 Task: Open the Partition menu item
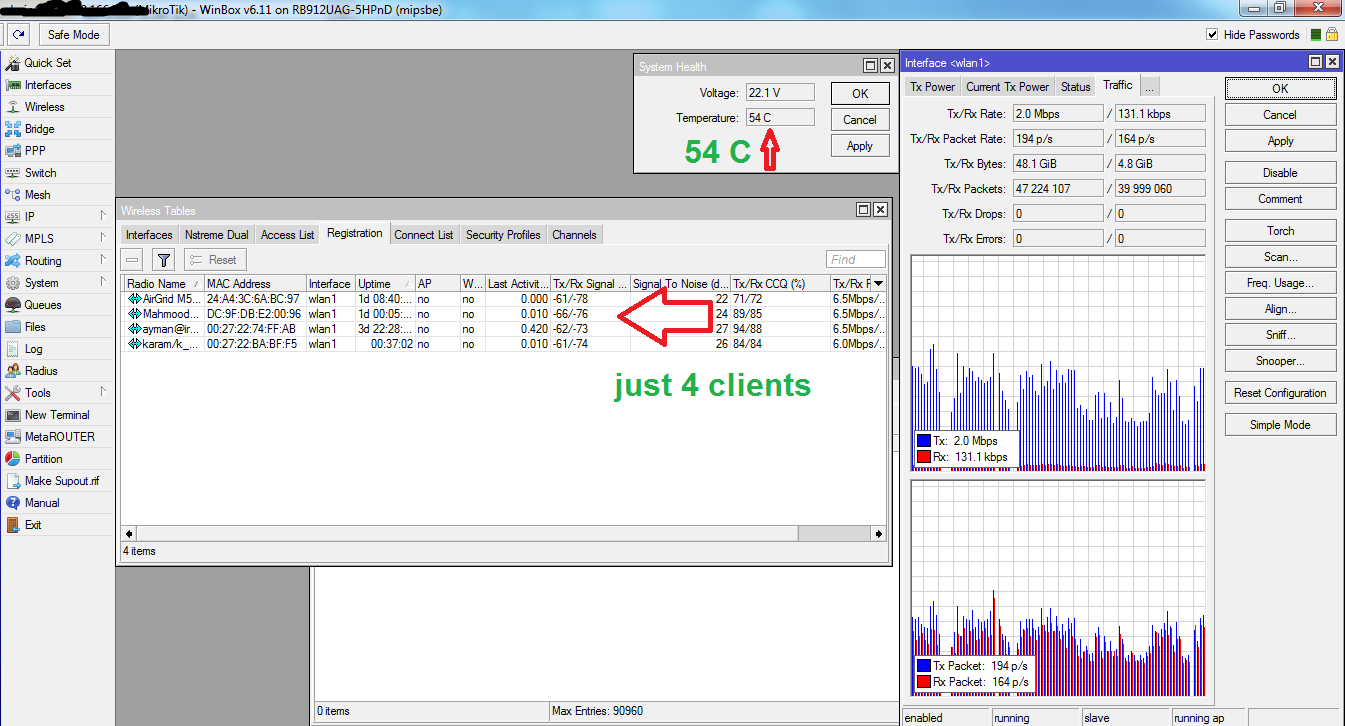click(x=44, y=459)
